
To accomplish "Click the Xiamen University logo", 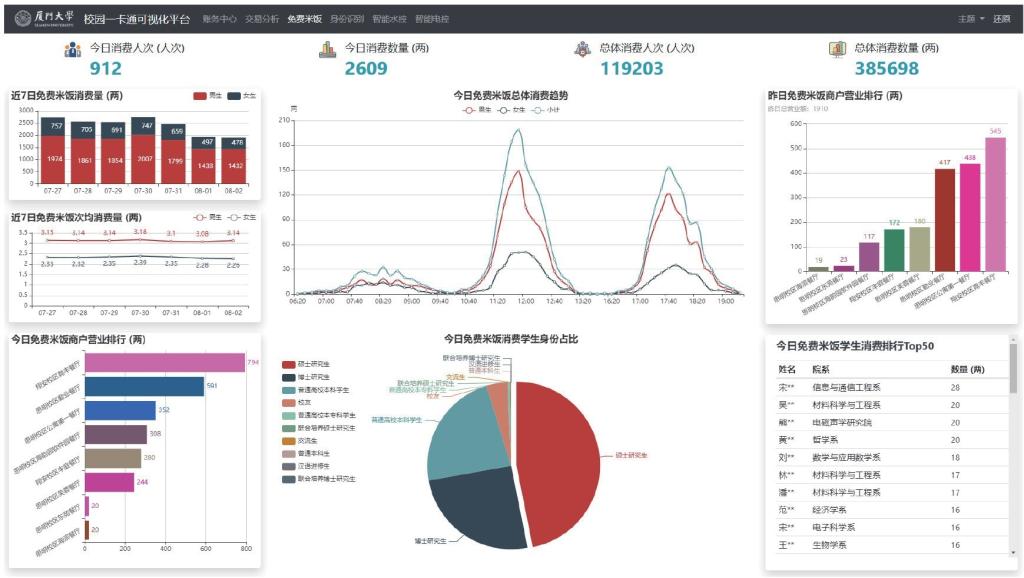I will (x=44, y=18).
